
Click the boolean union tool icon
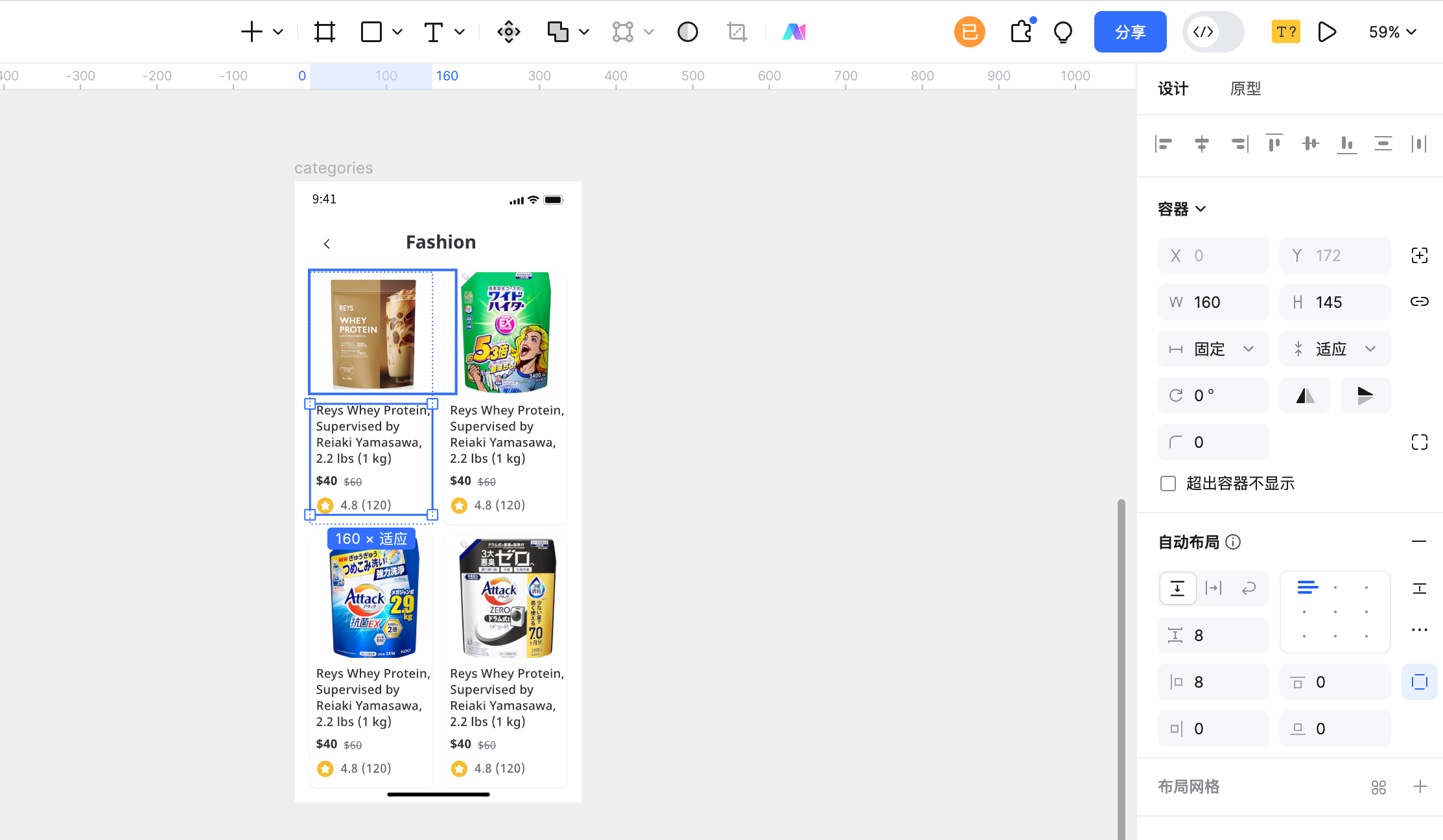(557, 32)
